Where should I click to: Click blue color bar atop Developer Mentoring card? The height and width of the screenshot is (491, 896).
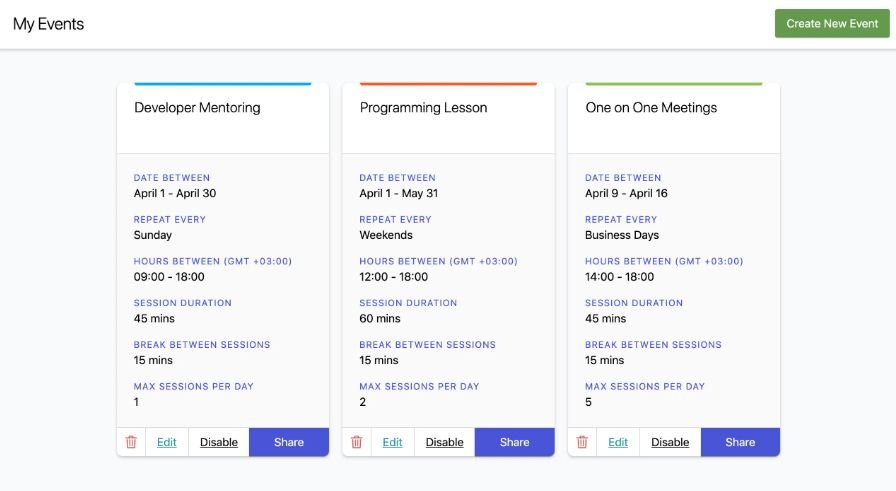[x=223, y=83]
